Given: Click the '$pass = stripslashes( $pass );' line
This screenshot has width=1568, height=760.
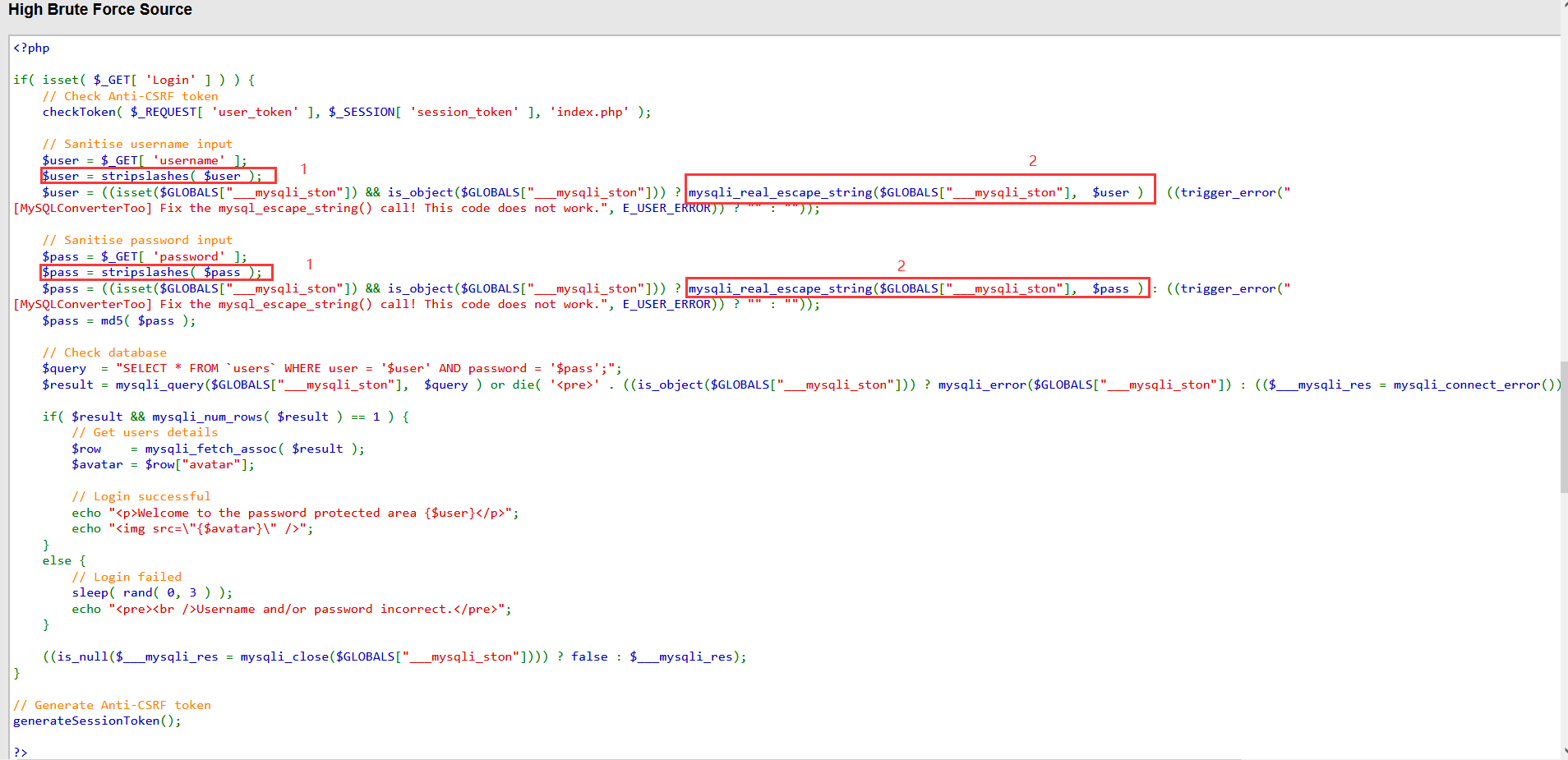Looking at the screenshot, I should click(x=152, y=272).
